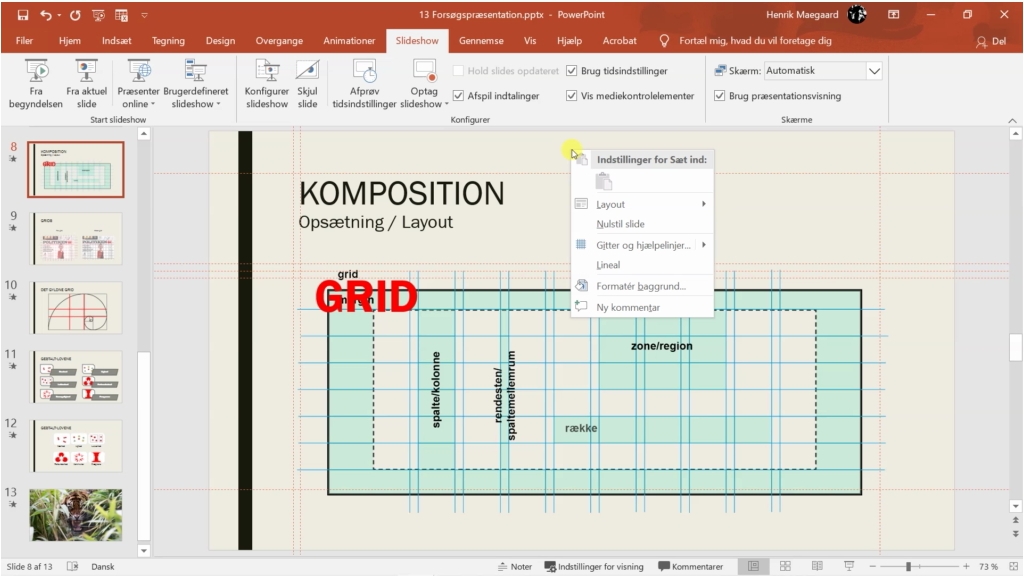
Task: Collapse the ribbon with chevron
Action: coord(1012,121)
